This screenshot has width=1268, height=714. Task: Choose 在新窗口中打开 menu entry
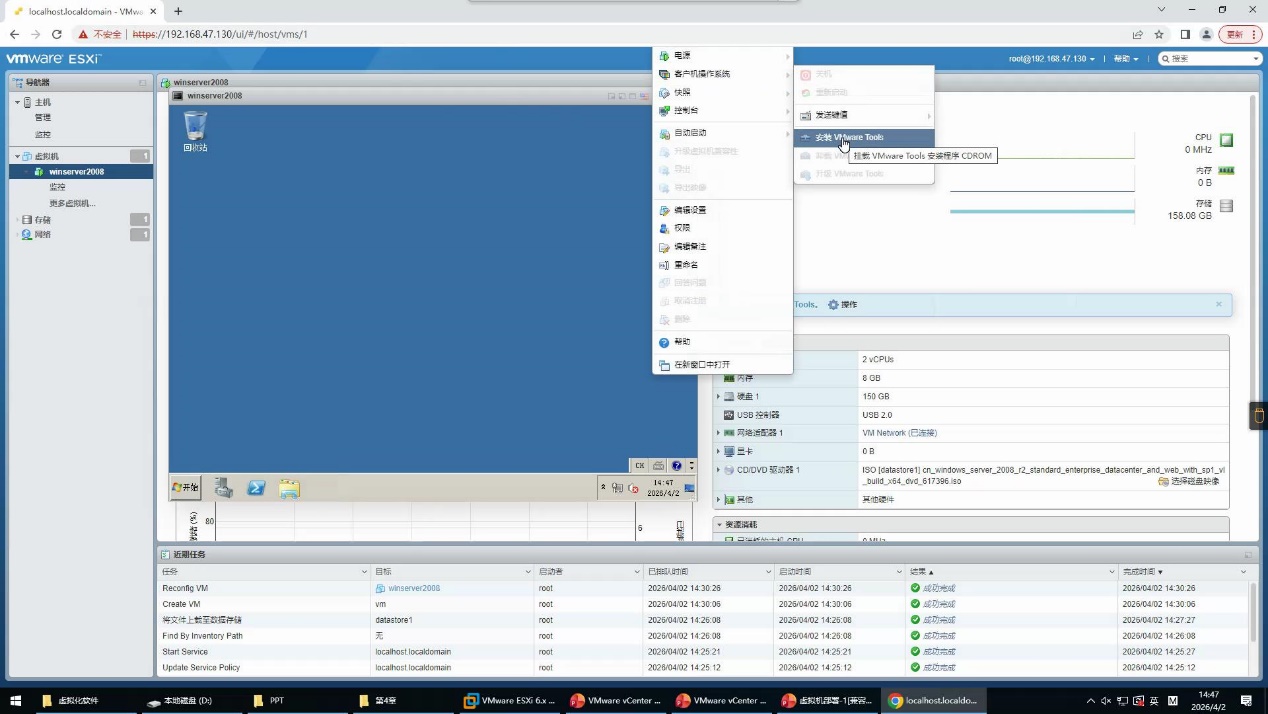pos(722,365)
